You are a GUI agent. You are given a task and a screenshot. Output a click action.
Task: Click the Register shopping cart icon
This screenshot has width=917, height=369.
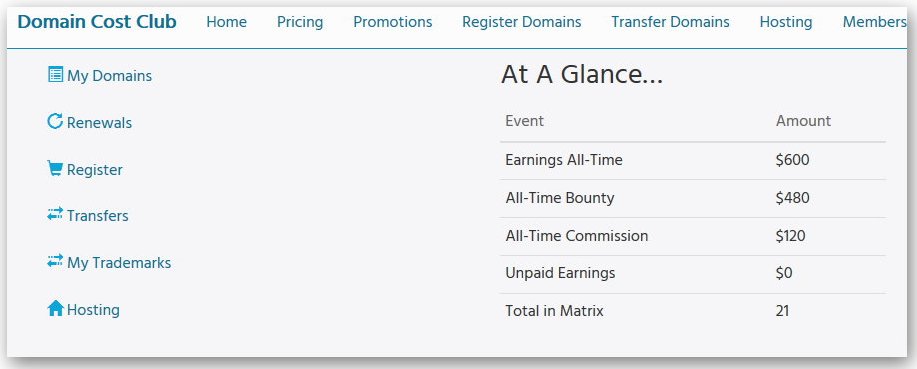55,168
